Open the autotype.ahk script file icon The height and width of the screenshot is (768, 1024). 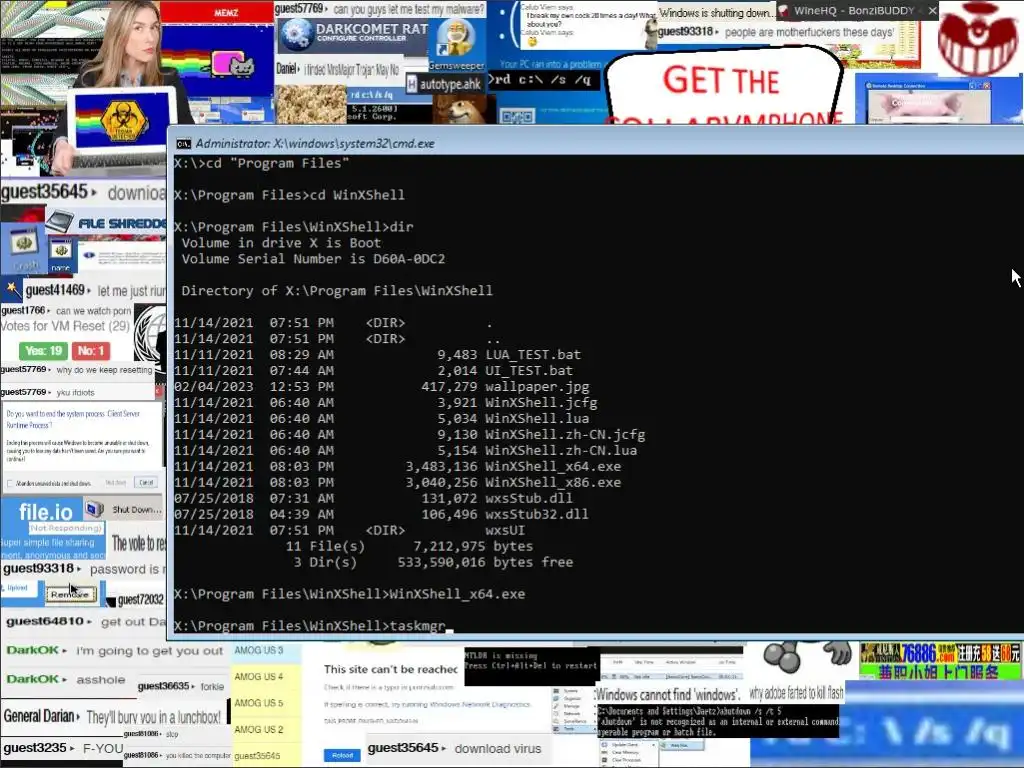pos(411,84)
